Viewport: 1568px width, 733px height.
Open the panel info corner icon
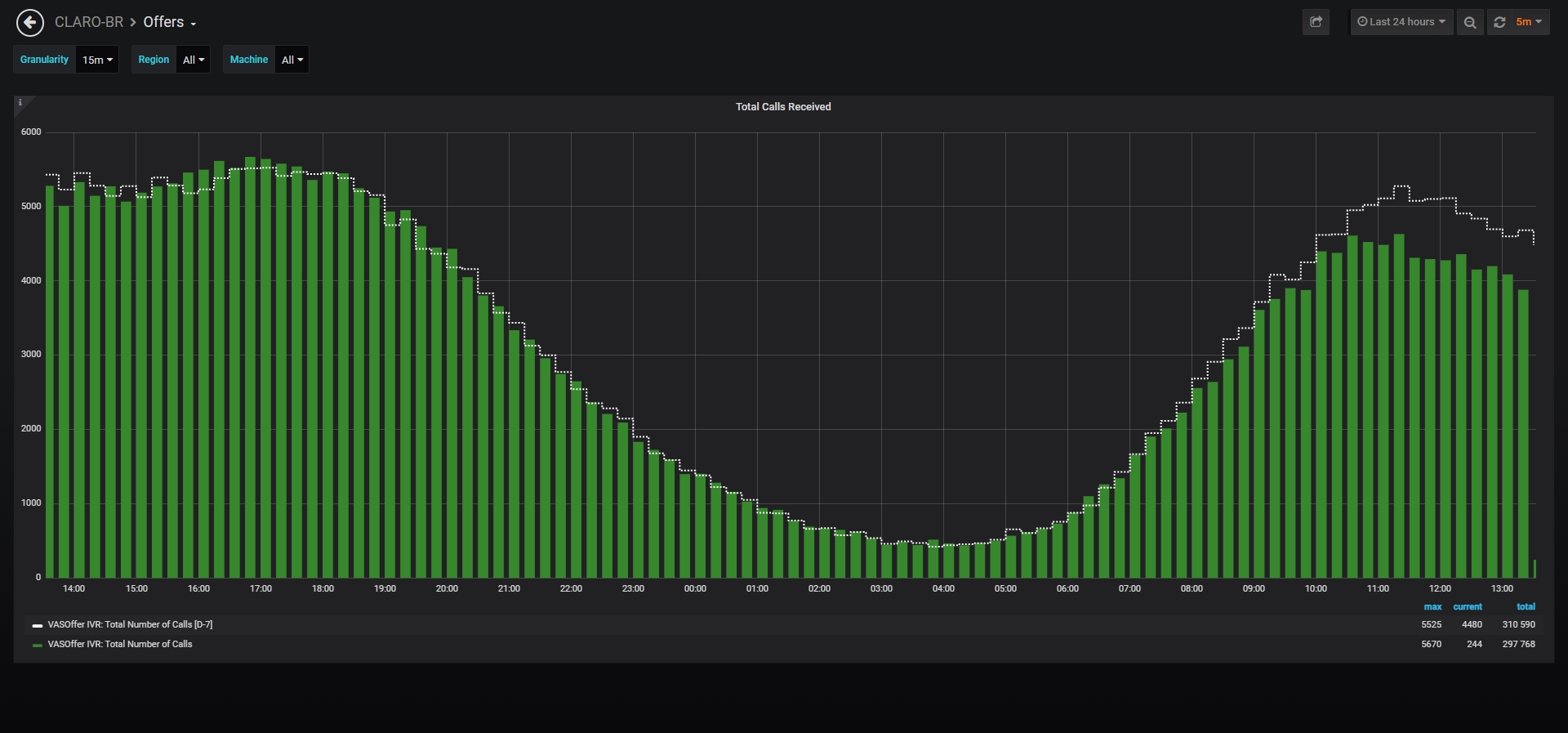[20, 102]
